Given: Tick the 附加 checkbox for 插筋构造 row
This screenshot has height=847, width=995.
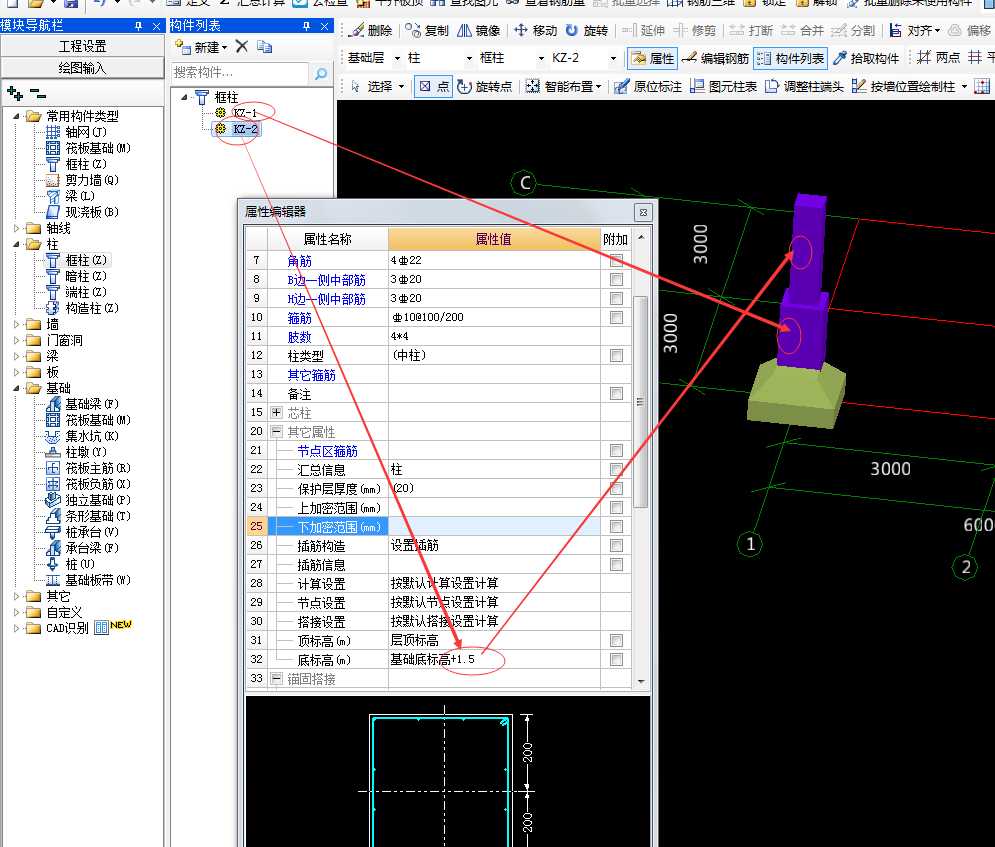Looking at the screenshot, I should click(616, 546).
